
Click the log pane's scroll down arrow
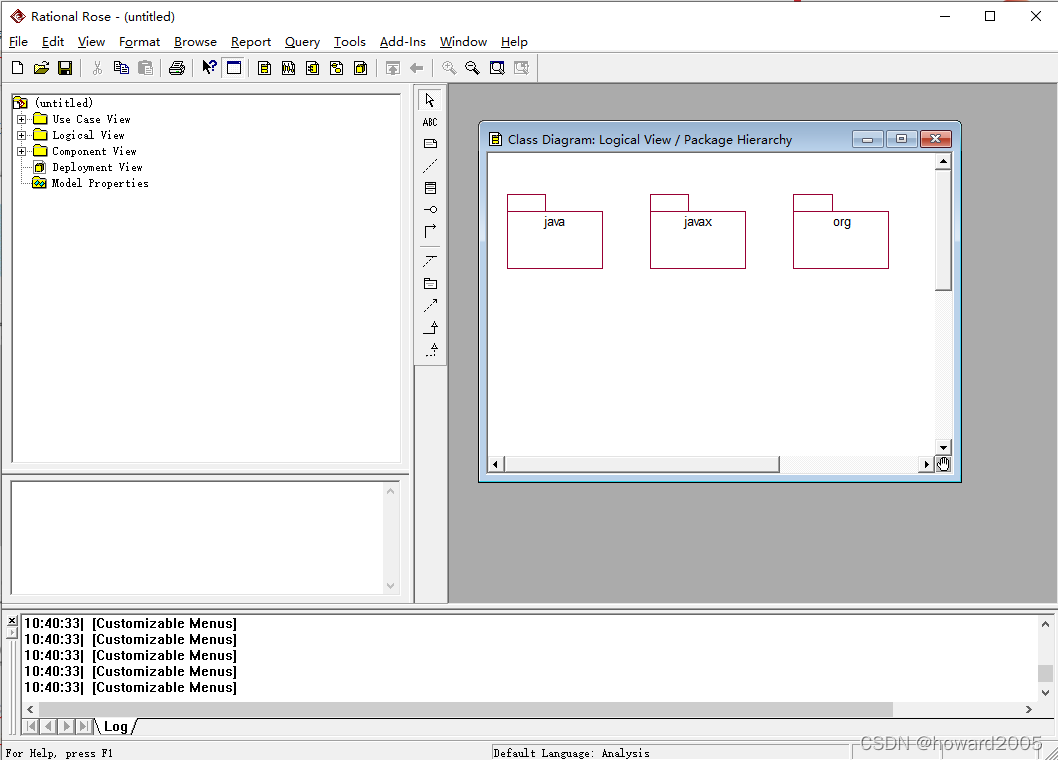coord(1045,693)
